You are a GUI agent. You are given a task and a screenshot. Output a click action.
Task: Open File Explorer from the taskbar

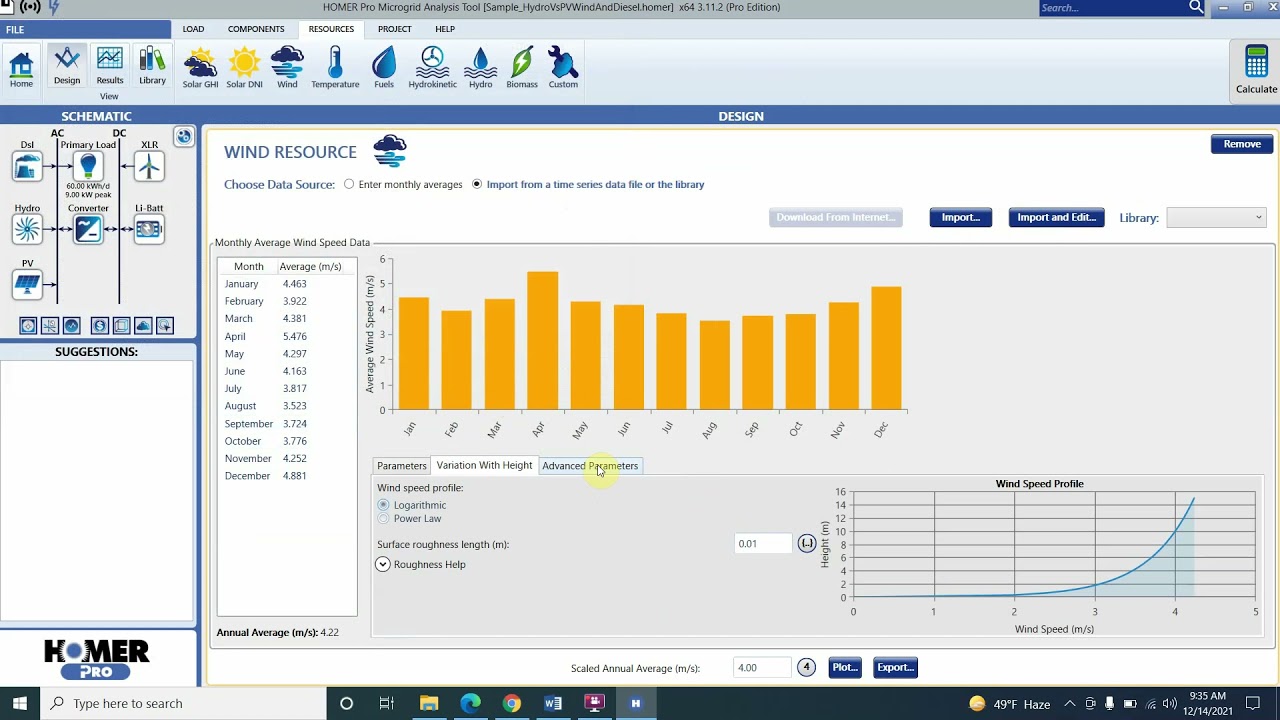tap(429, 703)
